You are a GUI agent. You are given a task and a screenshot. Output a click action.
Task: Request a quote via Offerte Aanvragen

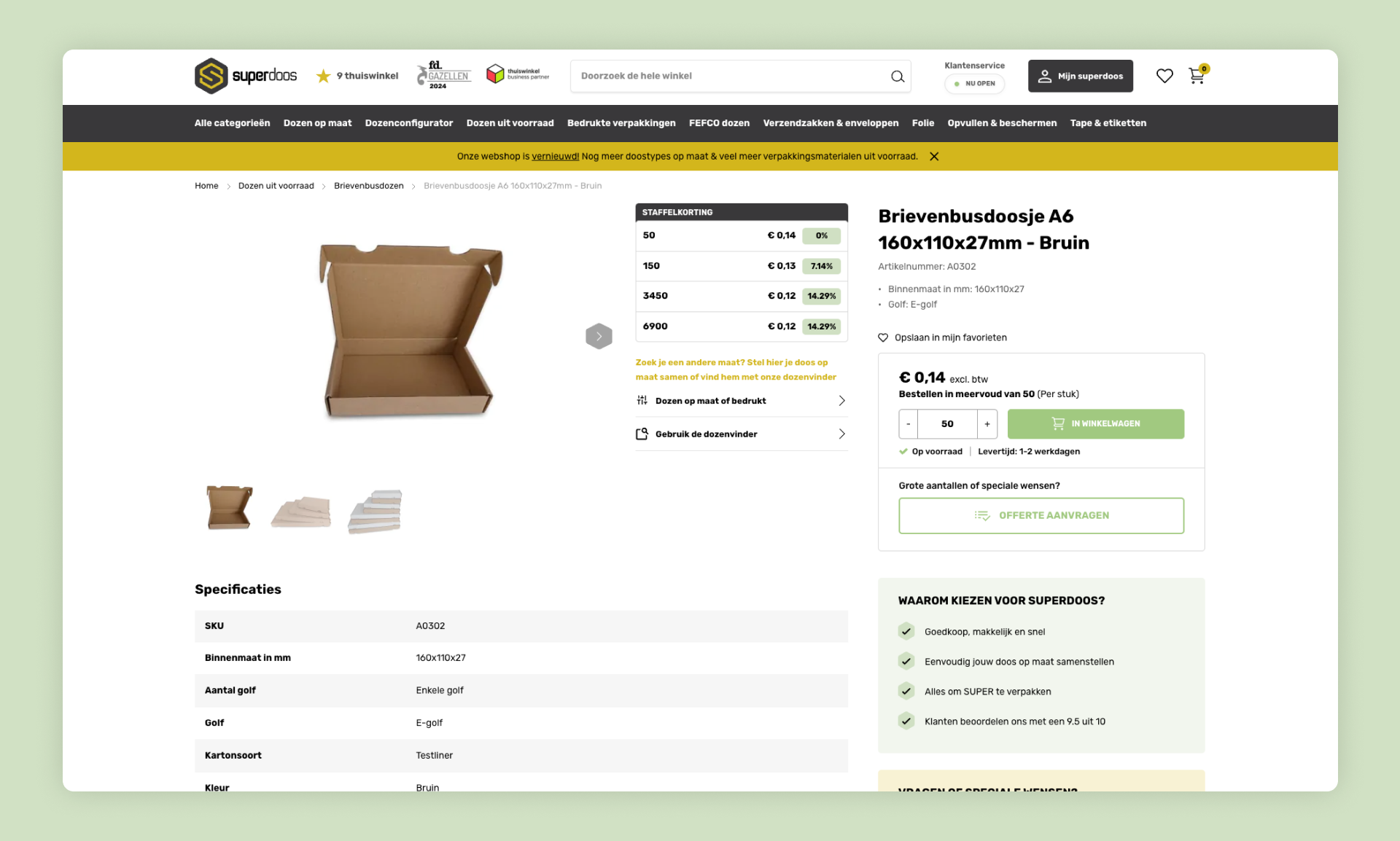pos(1041,516)
